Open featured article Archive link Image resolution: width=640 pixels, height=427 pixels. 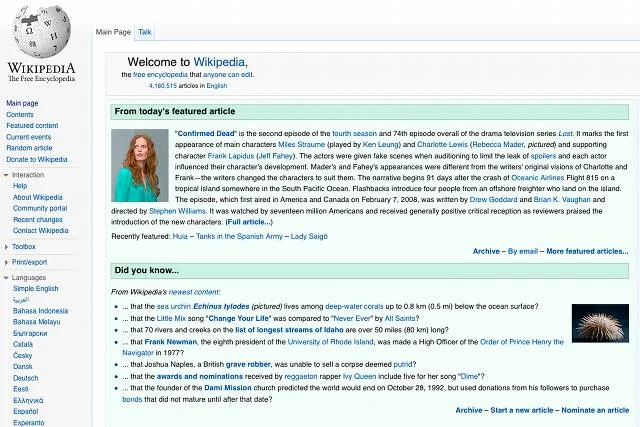486,251
